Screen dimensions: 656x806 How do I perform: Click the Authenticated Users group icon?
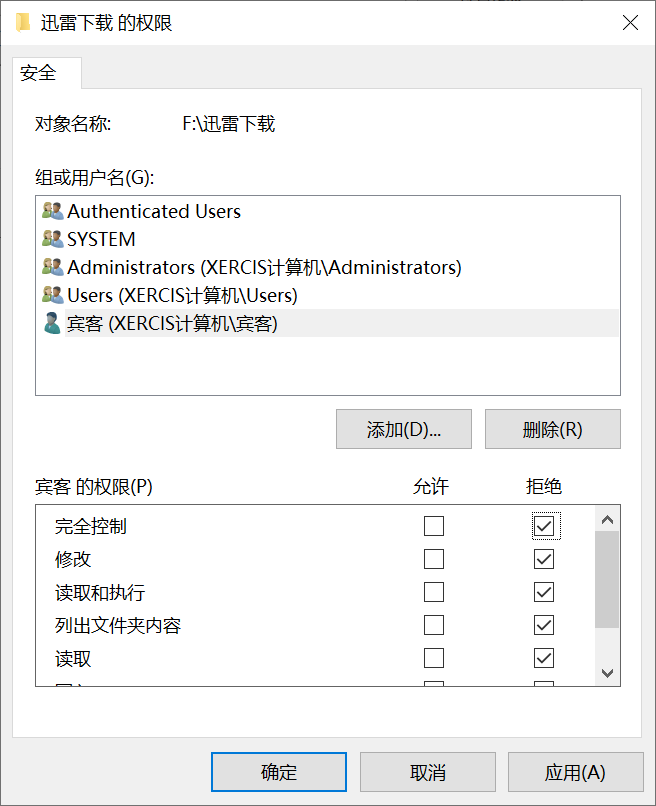click(54, 211)
